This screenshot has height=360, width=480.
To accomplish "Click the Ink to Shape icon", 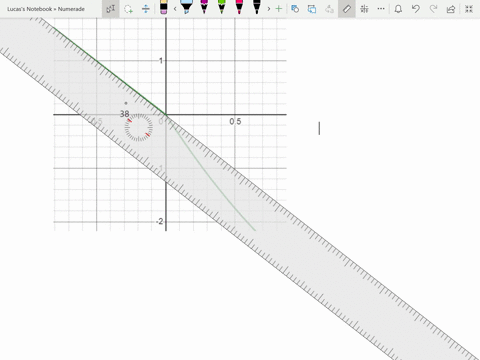I will click(x=312, y=9).
